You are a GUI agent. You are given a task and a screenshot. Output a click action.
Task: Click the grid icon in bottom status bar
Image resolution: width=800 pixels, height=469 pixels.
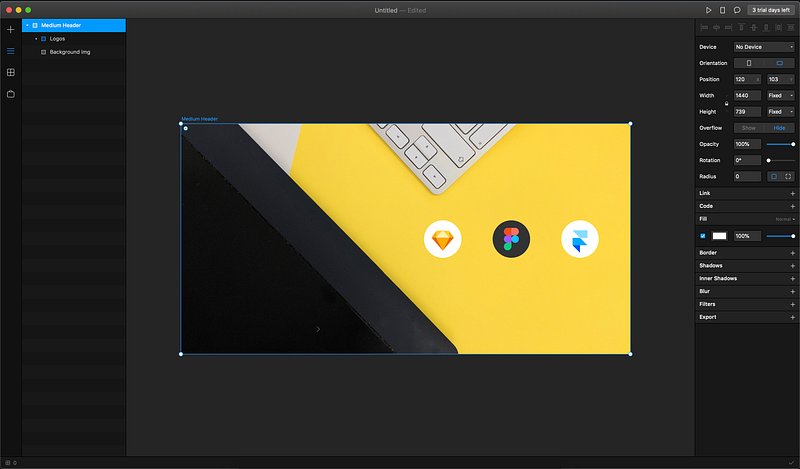(x=8, y=463)
